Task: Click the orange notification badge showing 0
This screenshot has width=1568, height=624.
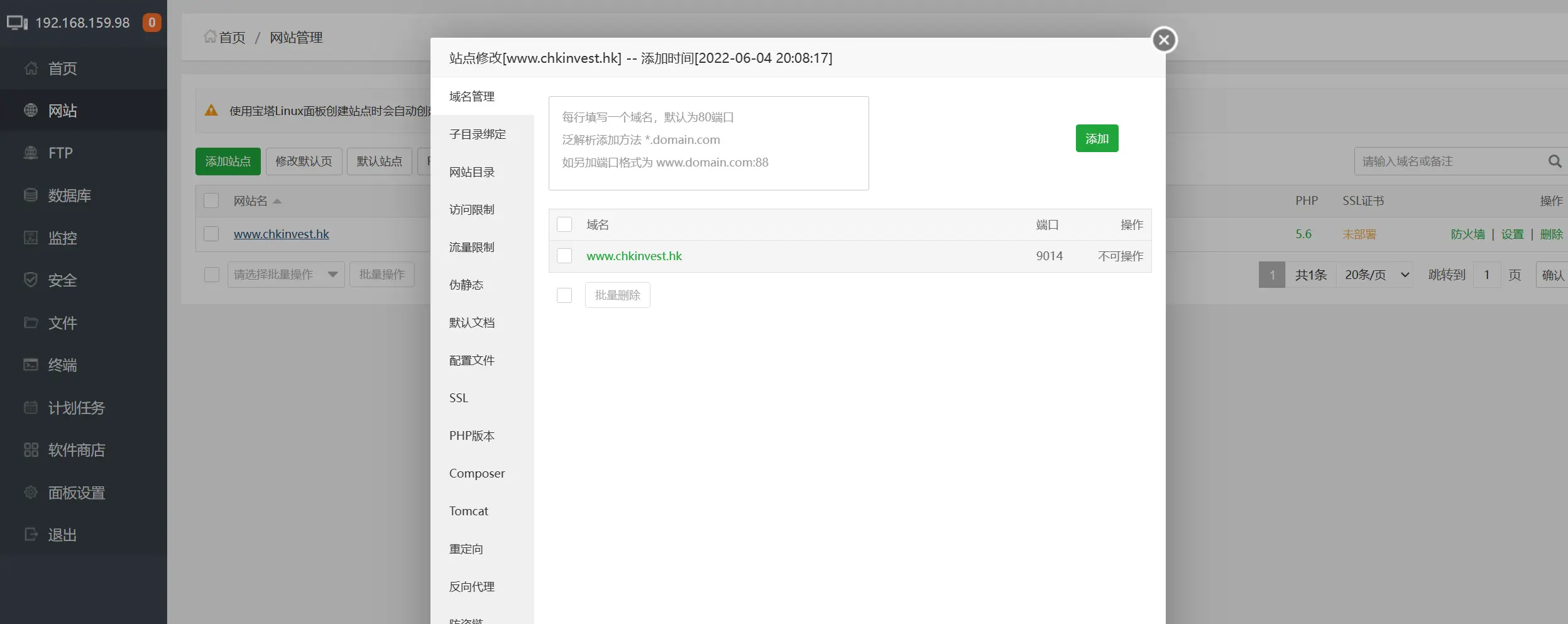Action: (x=151, y=23)
